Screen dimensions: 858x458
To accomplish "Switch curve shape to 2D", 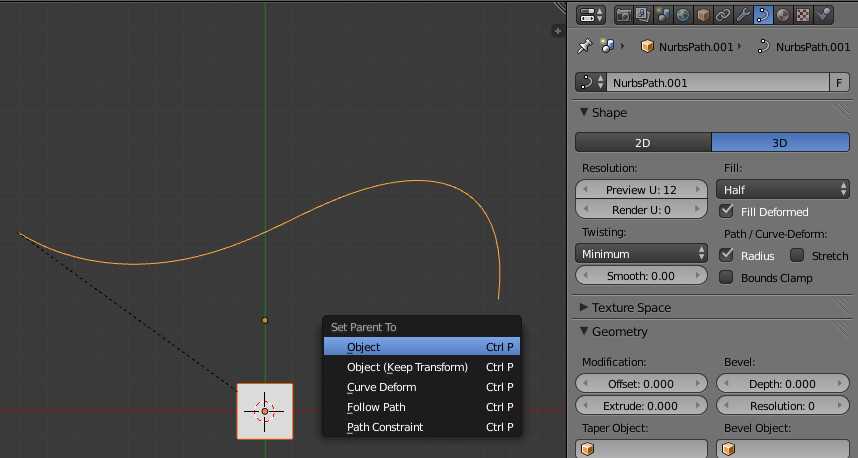I will 643,143.
